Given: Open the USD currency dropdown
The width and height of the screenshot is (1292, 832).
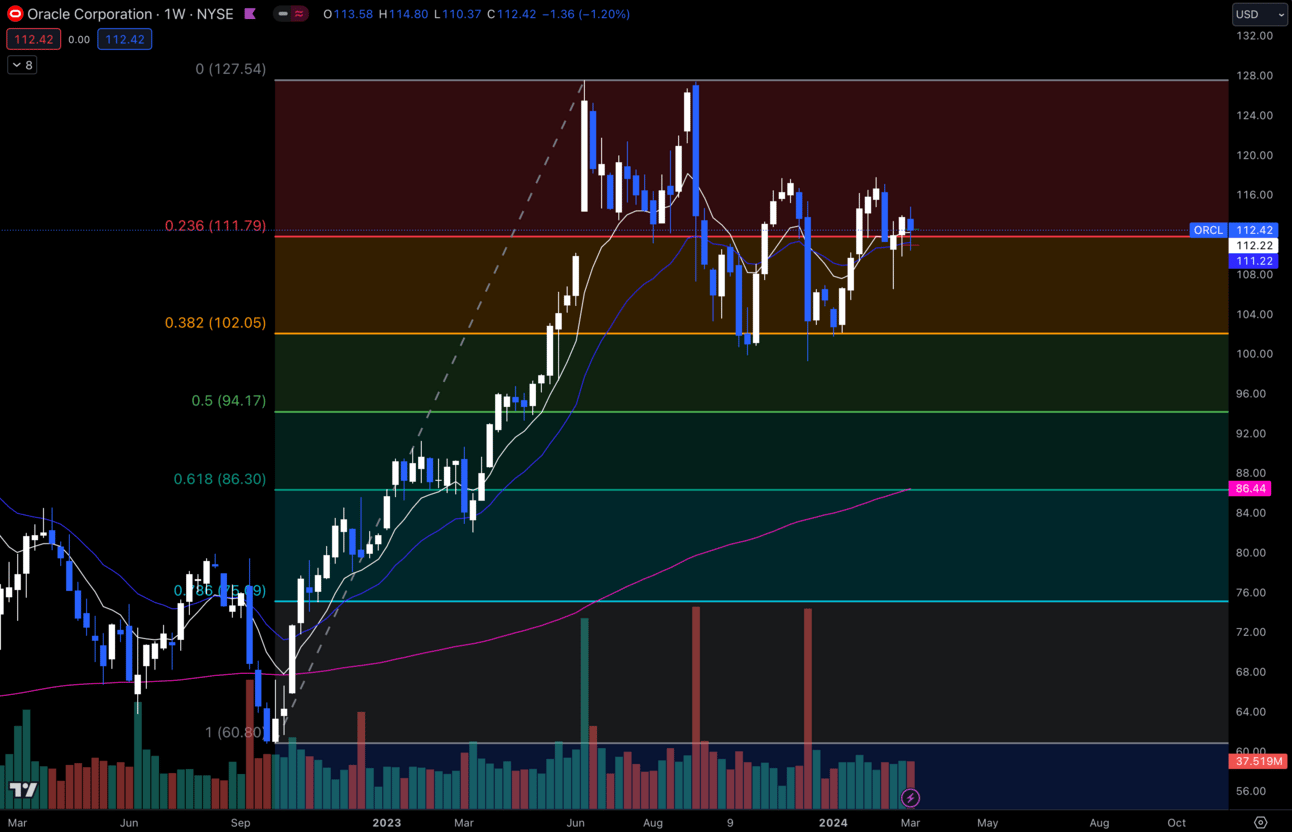Looking at the screenshot, I should point(1259,14).
